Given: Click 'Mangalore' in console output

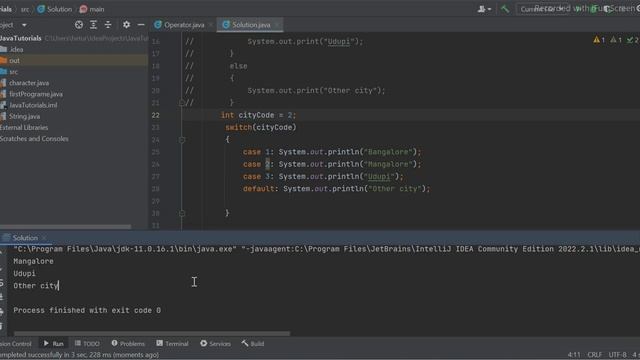Looking at the screenshot, I should [x=33, y=261].
